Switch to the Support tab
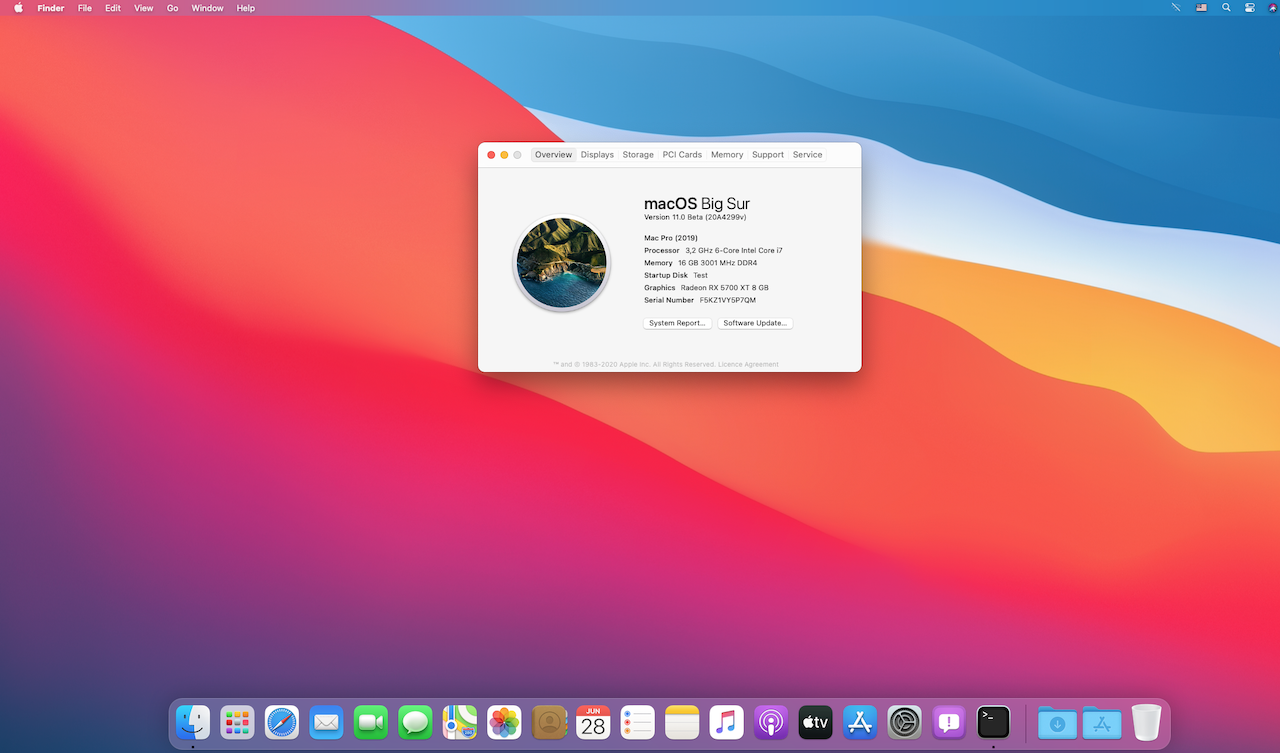The width and height of the screenshot is (1280, 753). [x=768, y=155]
